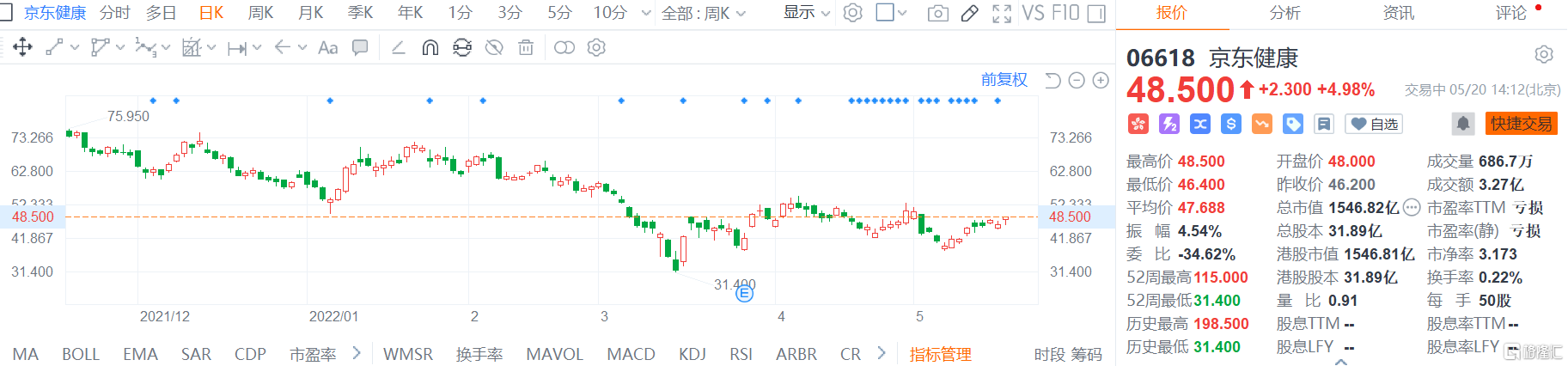Open quote panel settings gear
This screenshot has height=366, width=1568.
1544,54
